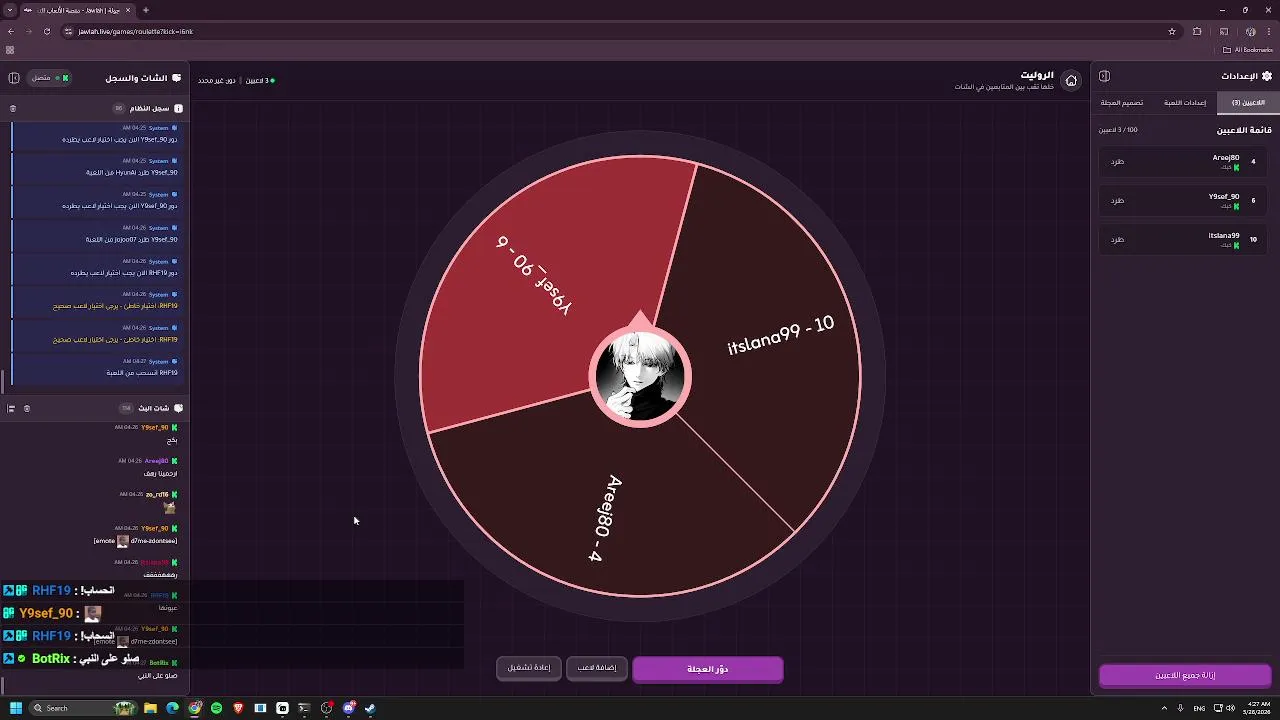Open File Explorer from the taskbar
Screen dimensions: 1280x720
[150, 708]
